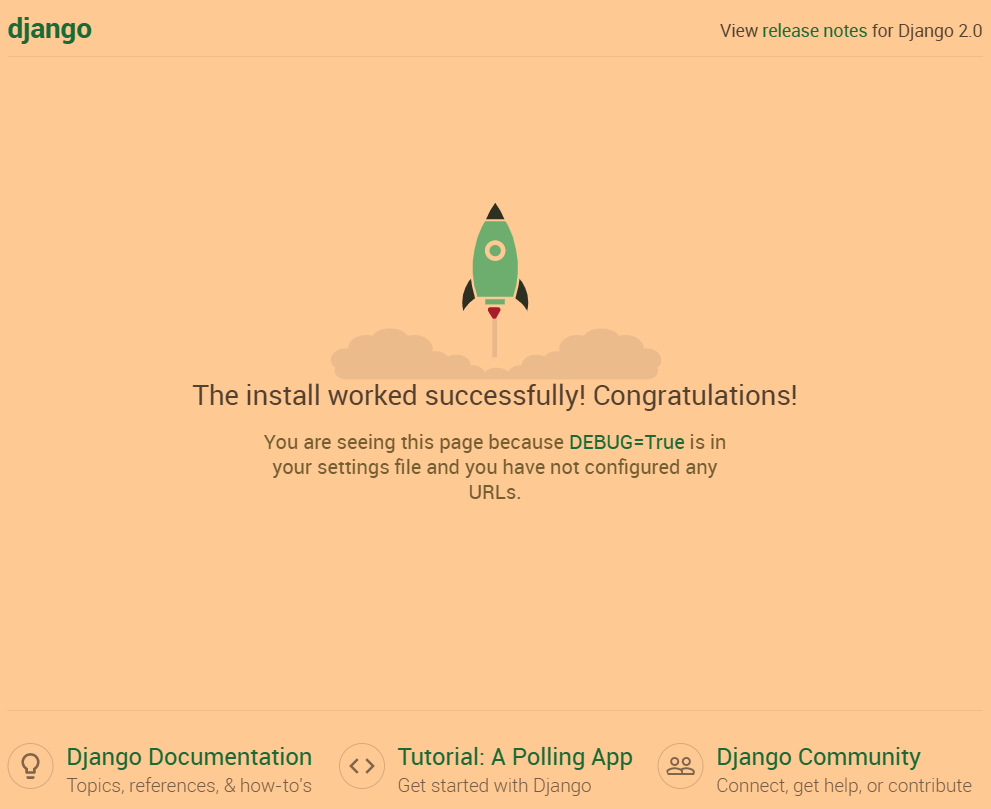Click 'have not configured any' text line
This screenshot has width=991, height=809.
click(609, 467)
